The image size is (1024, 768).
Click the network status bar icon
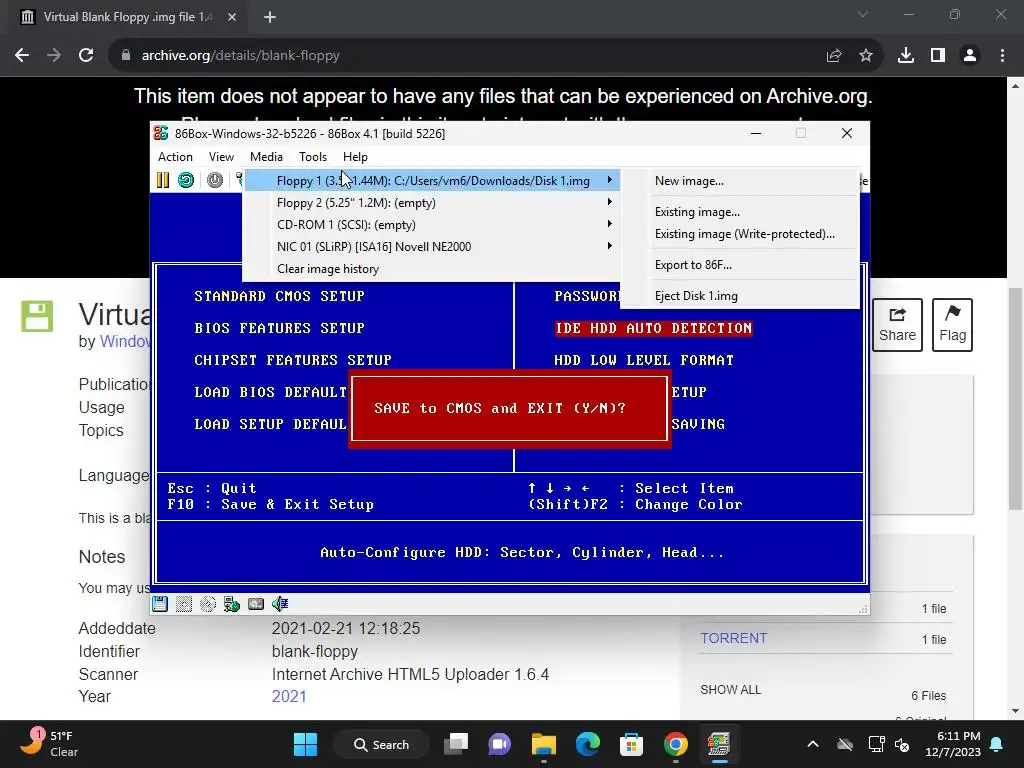pyautogui.click(x=232, y=604)
